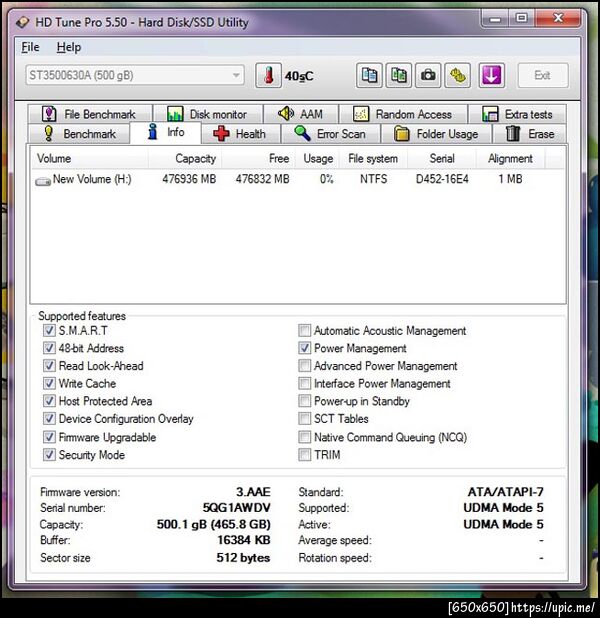Open the Folder Usage tab
Viewport: 600px width, 618px height.
tap(436, 134)
